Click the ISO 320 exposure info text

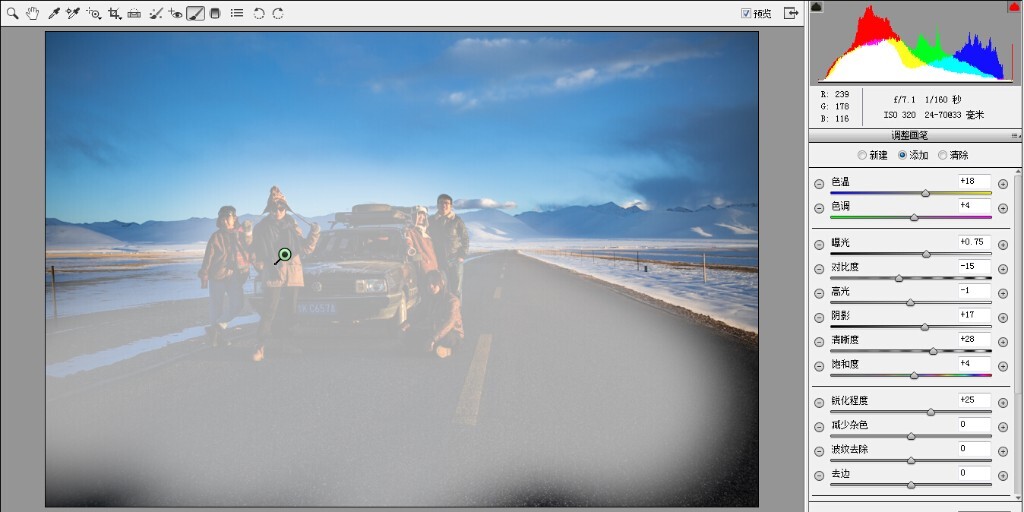coord(901,115)
